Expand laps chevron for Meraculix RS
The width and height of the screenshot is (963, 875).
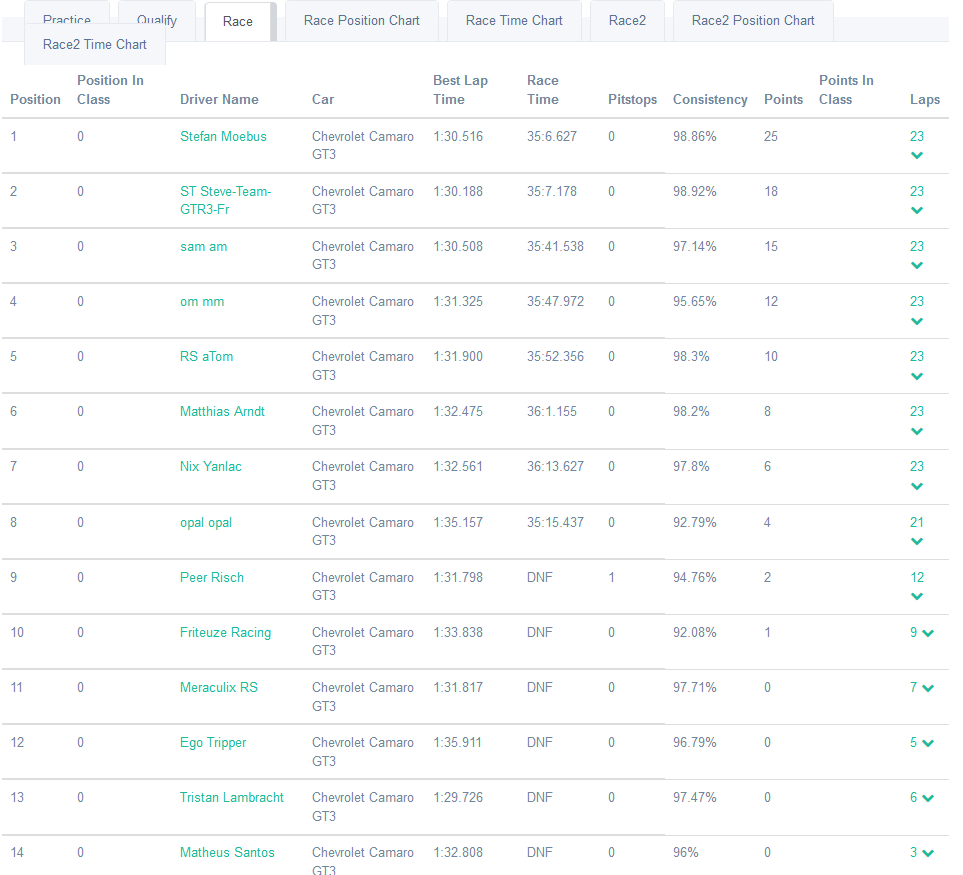click(x=928, y=688)
